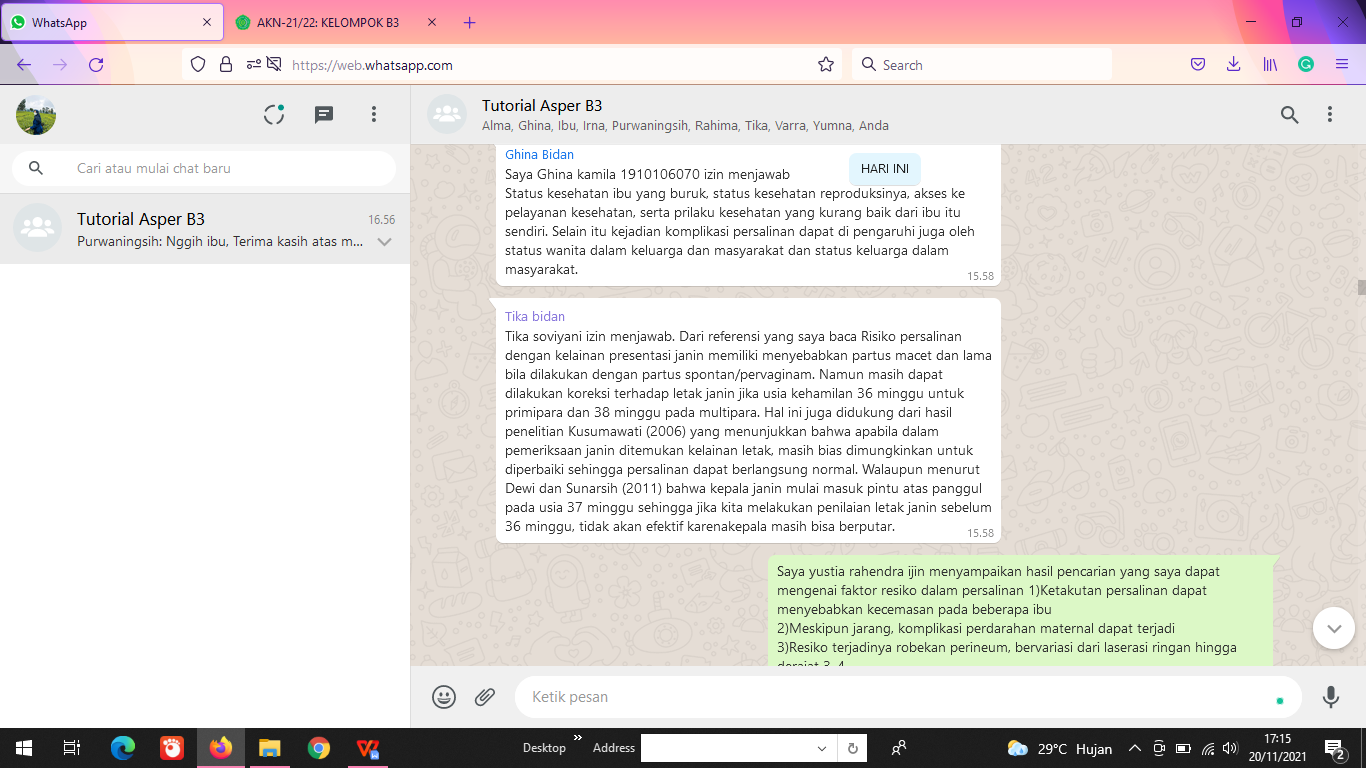Image resolution: width=1366 pixels, height=768 pixels.
Task: Open Tutorial Asper B3 chat in list
Action: click(205, 229)
